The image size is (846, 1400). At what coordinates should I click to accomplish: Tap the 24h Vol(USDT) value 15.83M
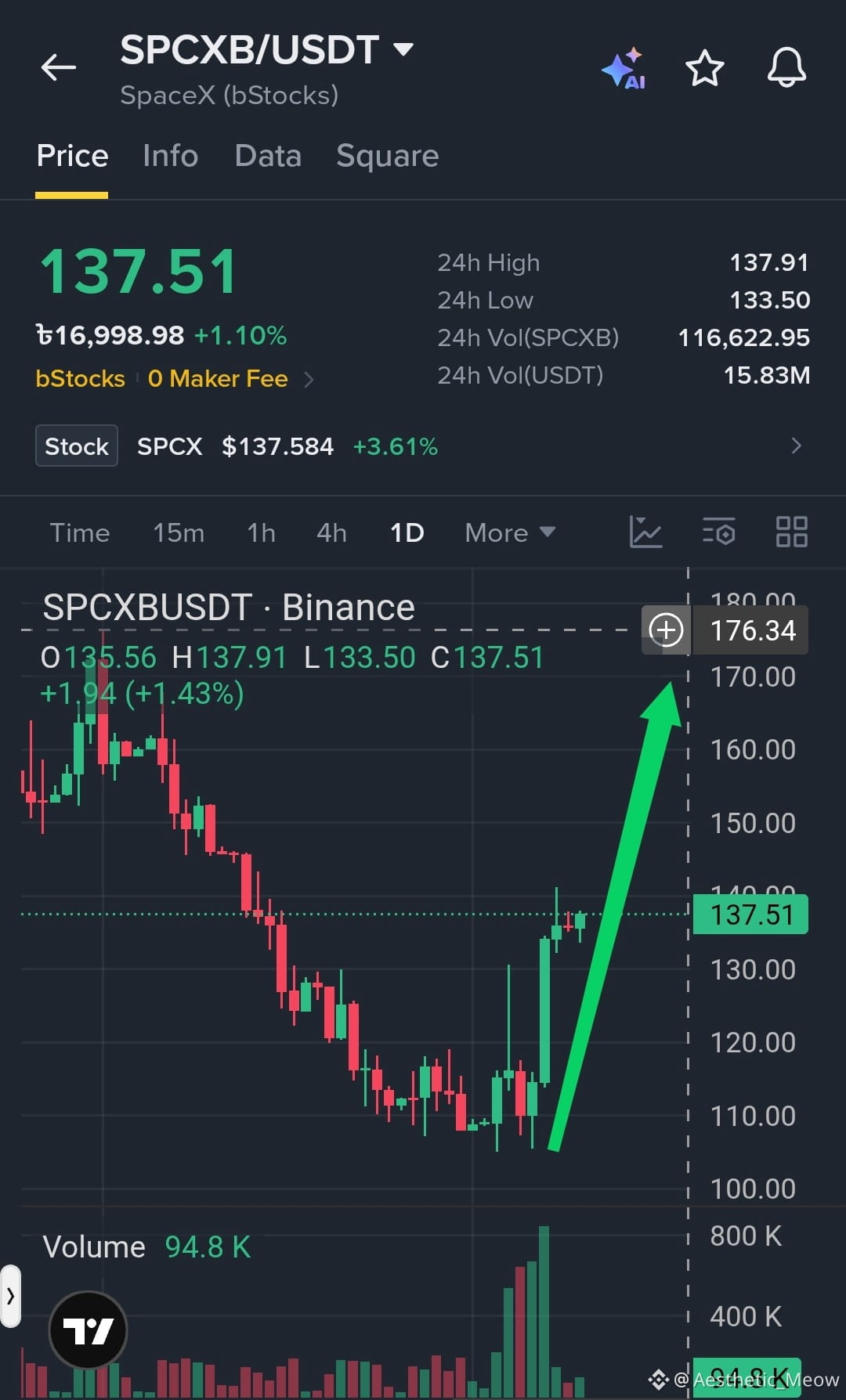(x=767, y=375)
